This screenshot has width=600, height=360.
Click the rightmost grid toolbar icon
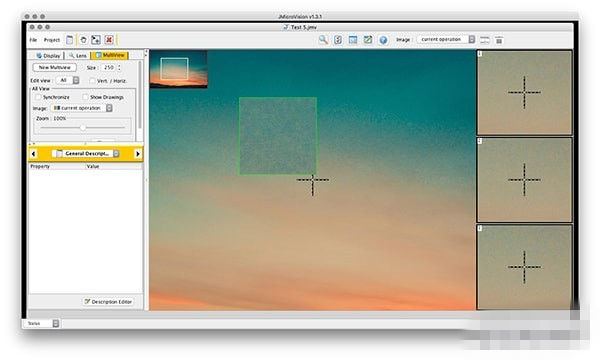tap(499, 40)
